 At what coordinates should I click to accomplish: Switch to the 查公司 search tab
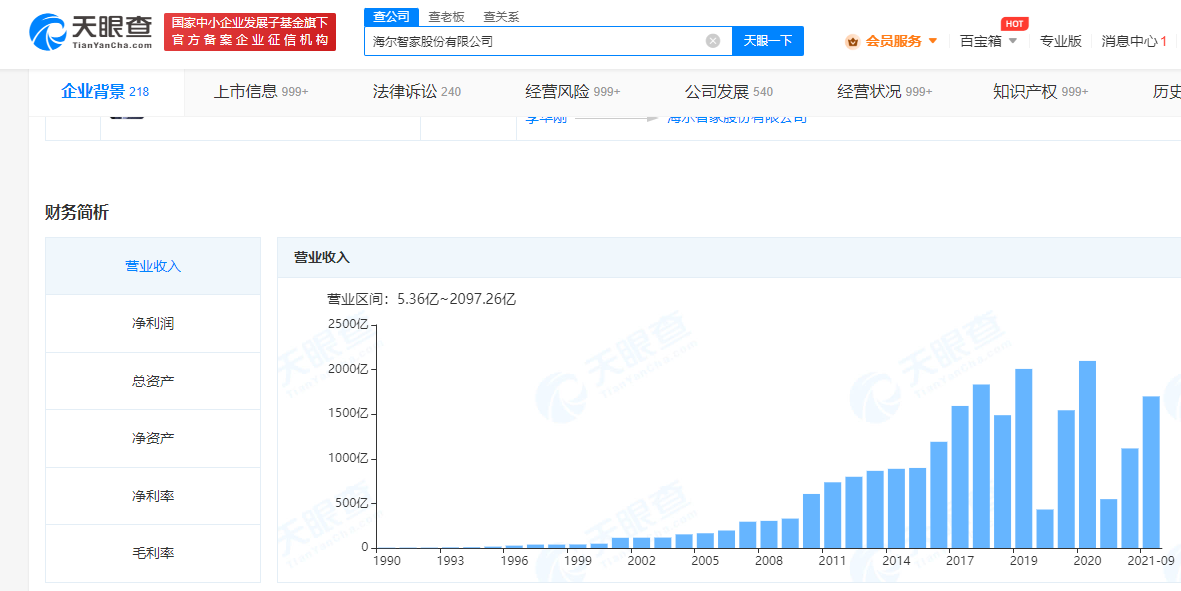[x=391, y=17]
